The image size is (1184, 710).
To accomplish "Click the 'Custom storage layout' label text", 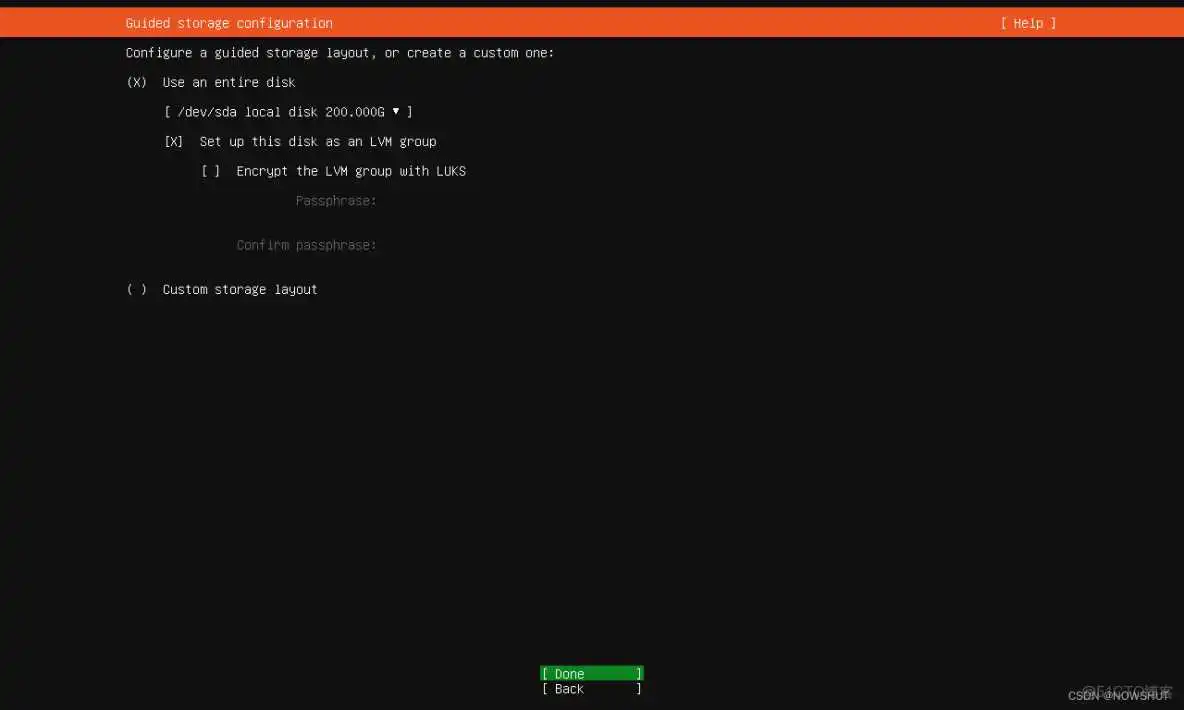I will (240, 289).
